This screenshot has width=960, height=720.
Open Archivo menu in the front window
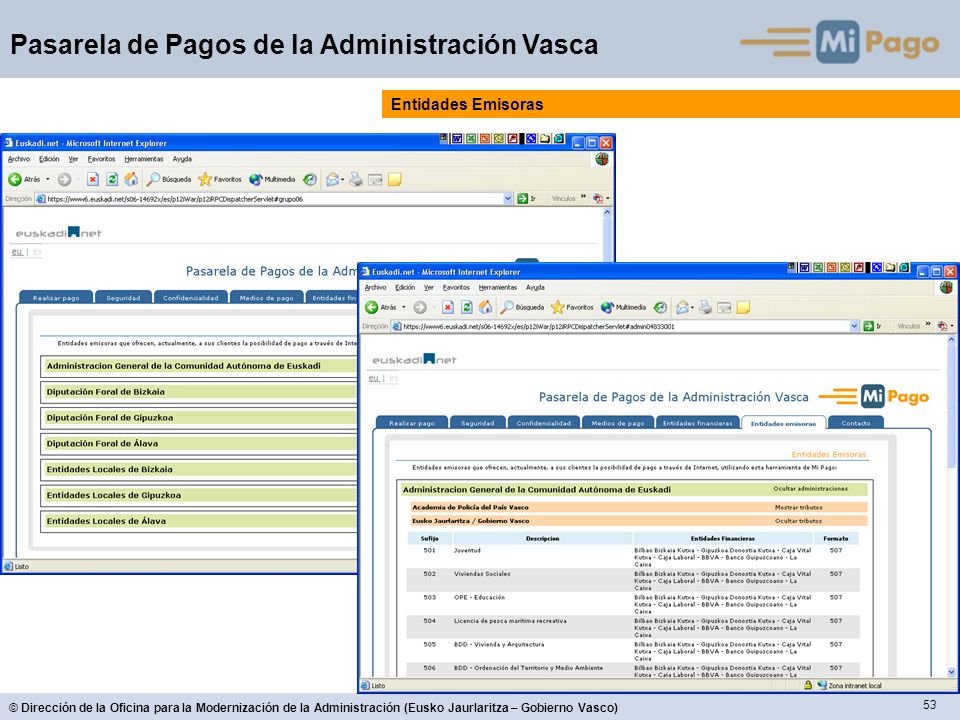tap(375, 287)
